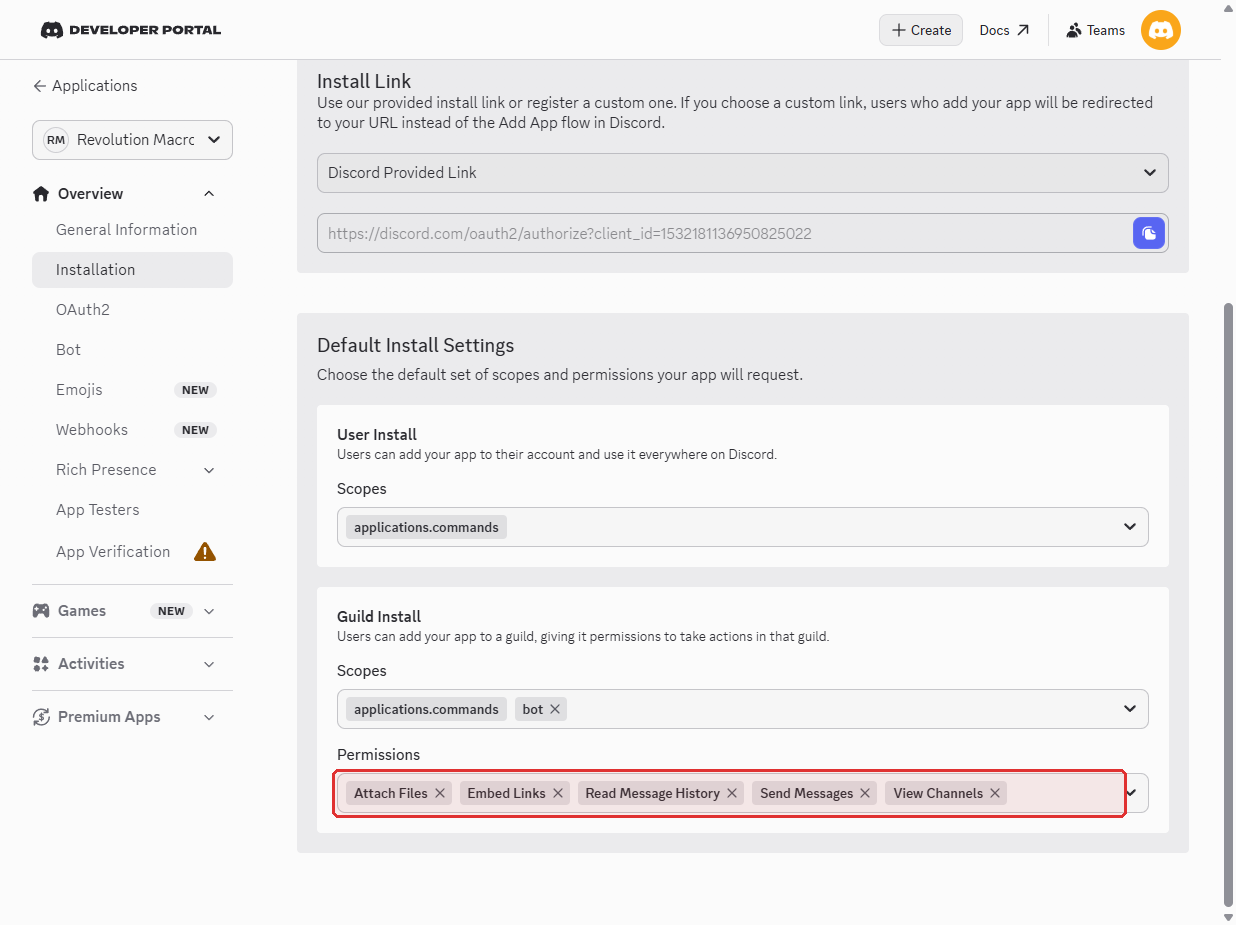The image size is (1236, 925).
Task: Click the applications.commands tag under Guild Install
Action: (426, 709)
